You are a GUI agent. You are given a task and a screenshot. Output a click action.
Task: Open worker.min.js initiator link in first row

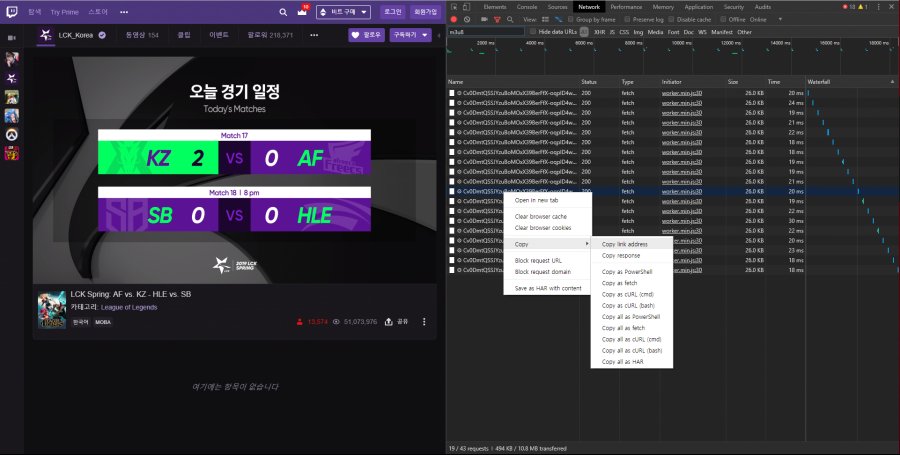681,92
